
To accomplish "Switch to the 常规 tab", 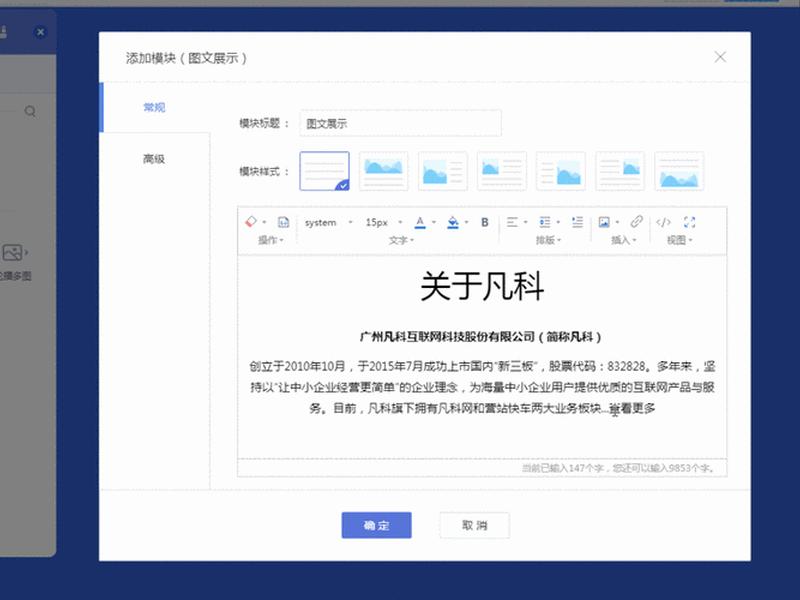I will pos(155,107).
